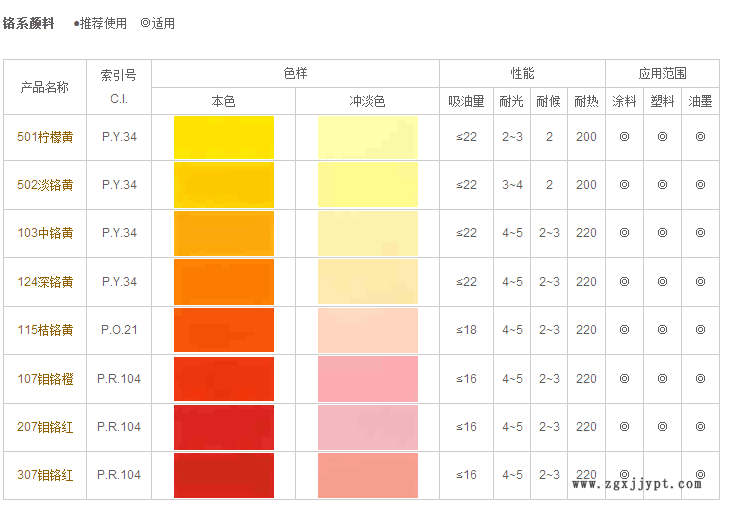The image size is (729, 506).
Task: Click the 本色 swatch for 501柠檬黄
Action: tap(223, 137)
